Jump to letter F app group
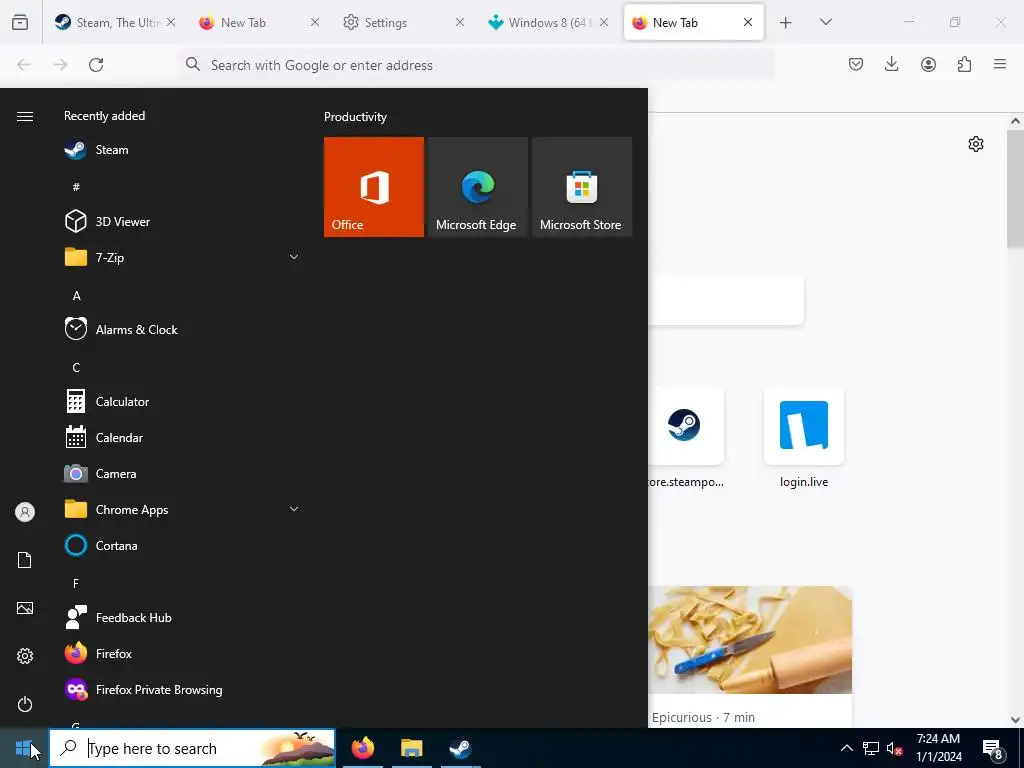Viewport: 1024px width, 768px height. 76,583
